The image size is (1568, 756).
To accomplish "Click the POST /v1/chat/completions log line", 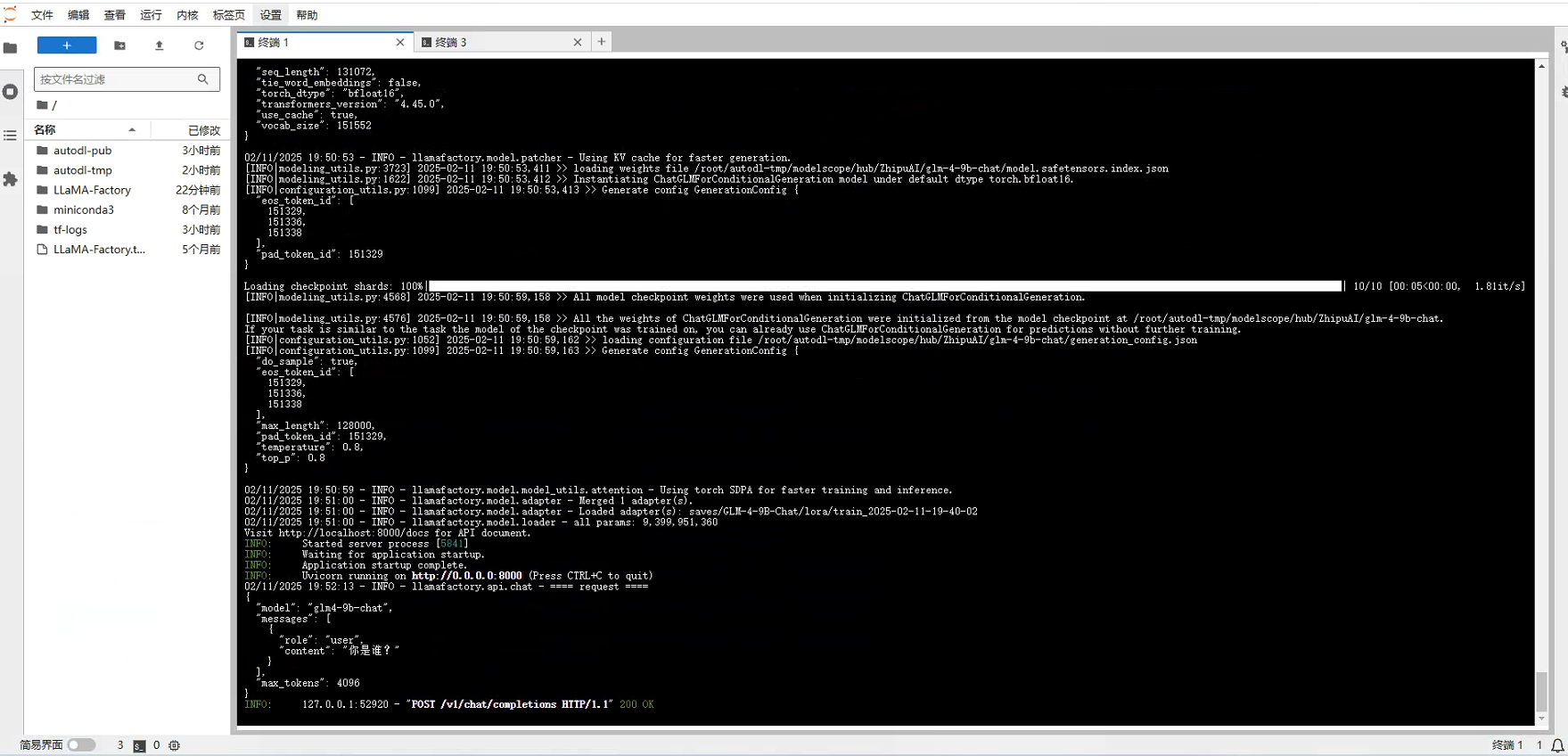I will click(x=449, y=704).
